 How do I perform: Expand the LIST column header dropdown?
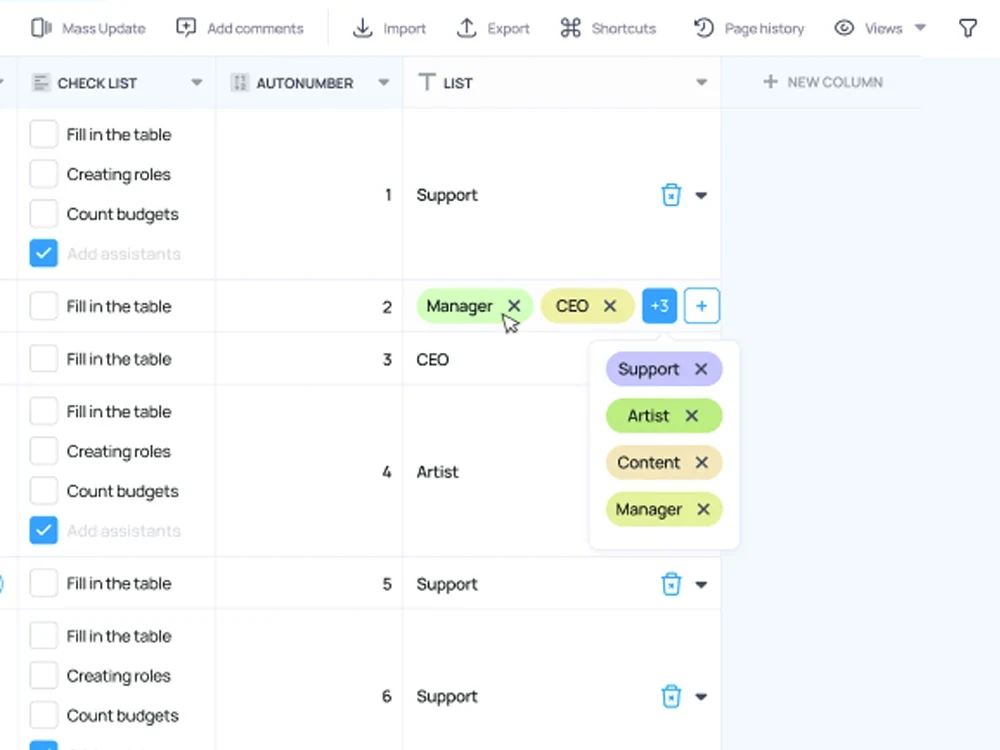pos(701,83)
